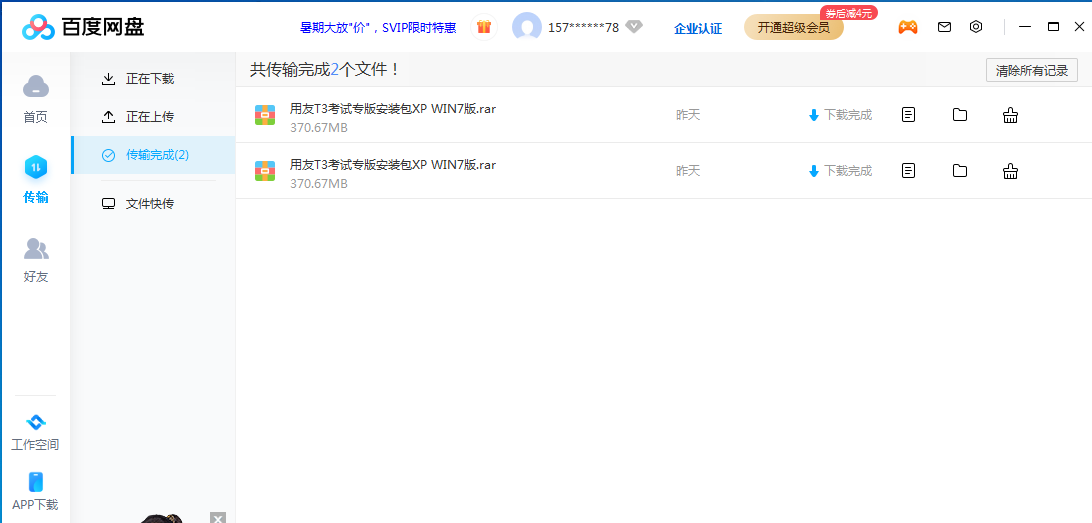Open the hexagon settings icon
The image size is (1092, 523).
[x=976, y=27]
